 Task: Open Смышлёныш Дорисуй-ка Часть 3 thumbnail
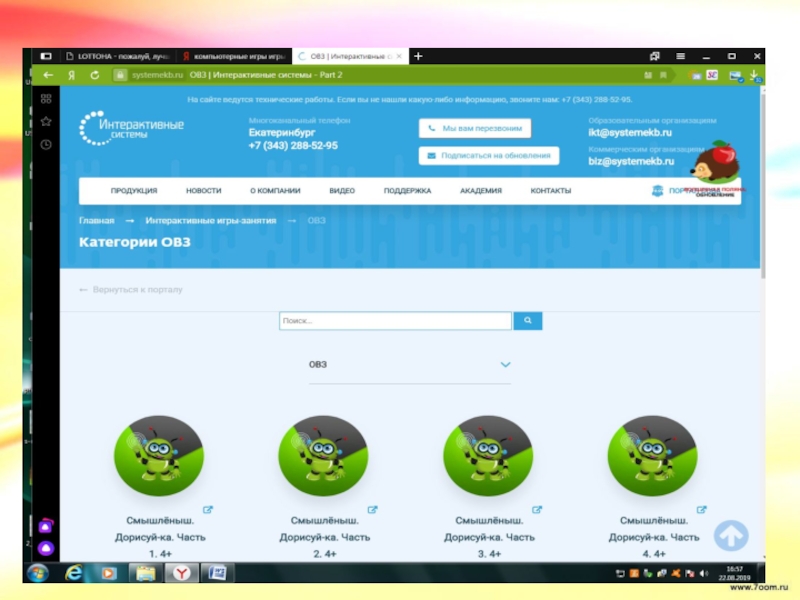[x=488, y=456]
